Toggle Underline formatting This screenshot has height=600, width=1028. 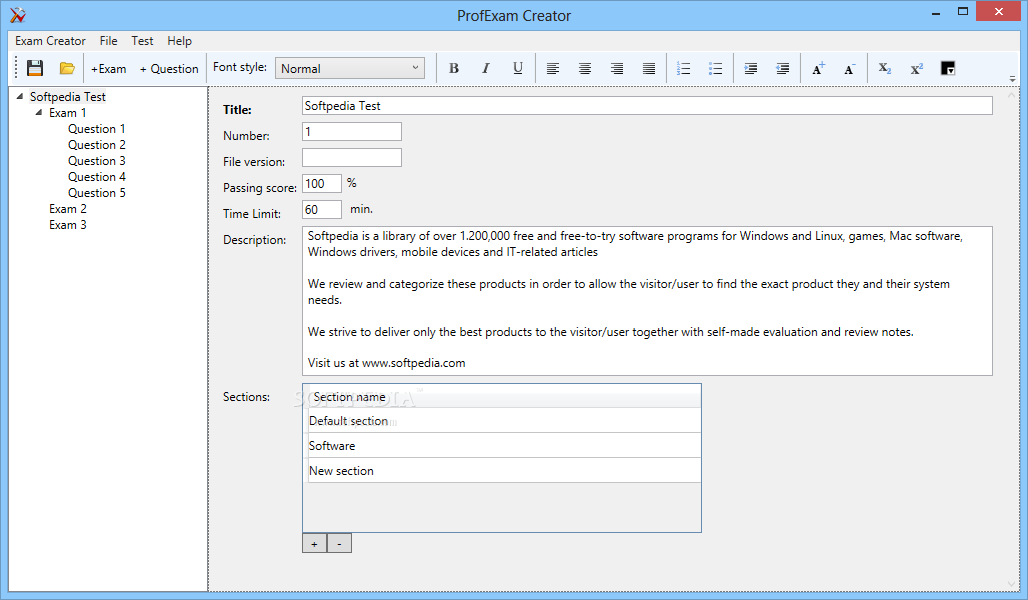click(518, 68)
